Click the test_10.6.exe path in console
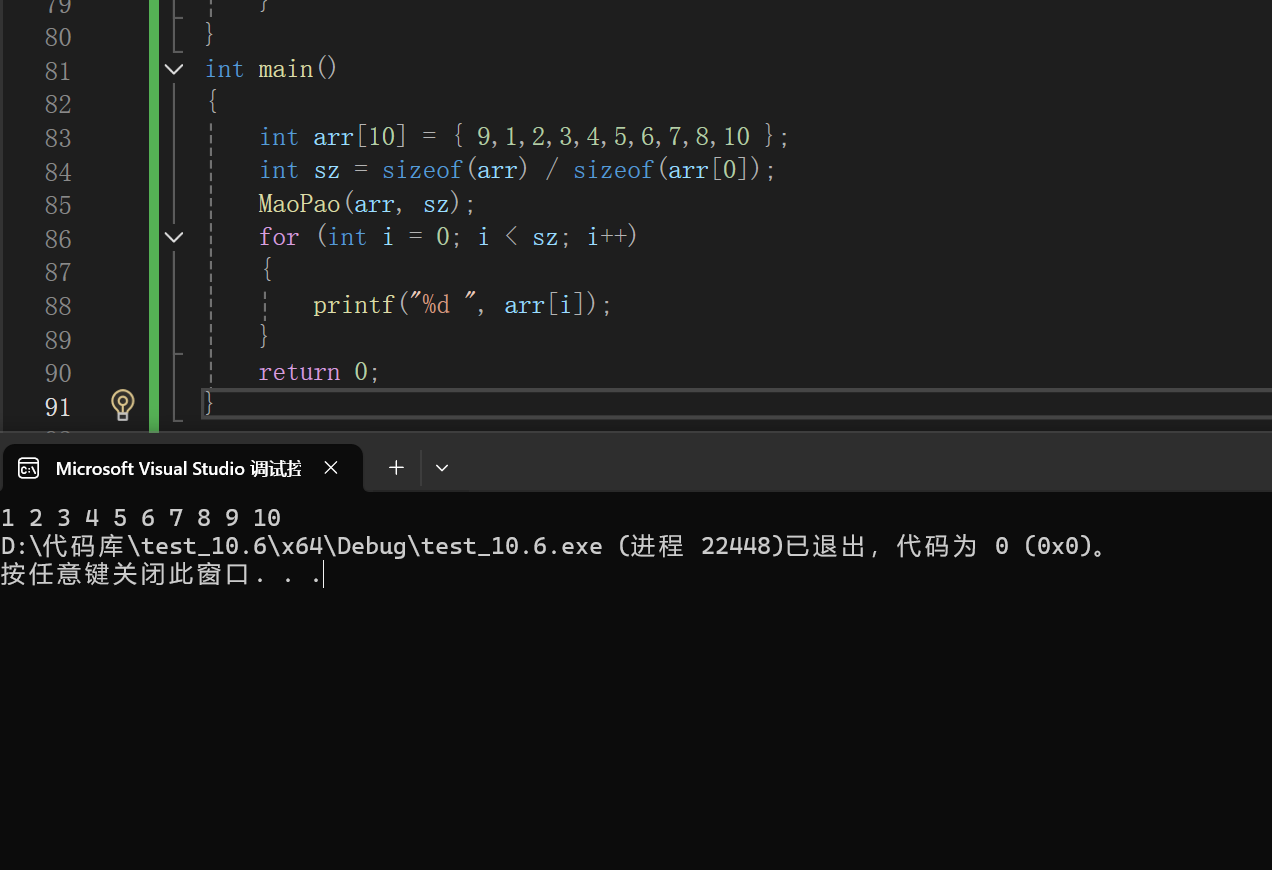Image resolution: width=1272 pixels, height=870 pixels. tap(302, 546)
